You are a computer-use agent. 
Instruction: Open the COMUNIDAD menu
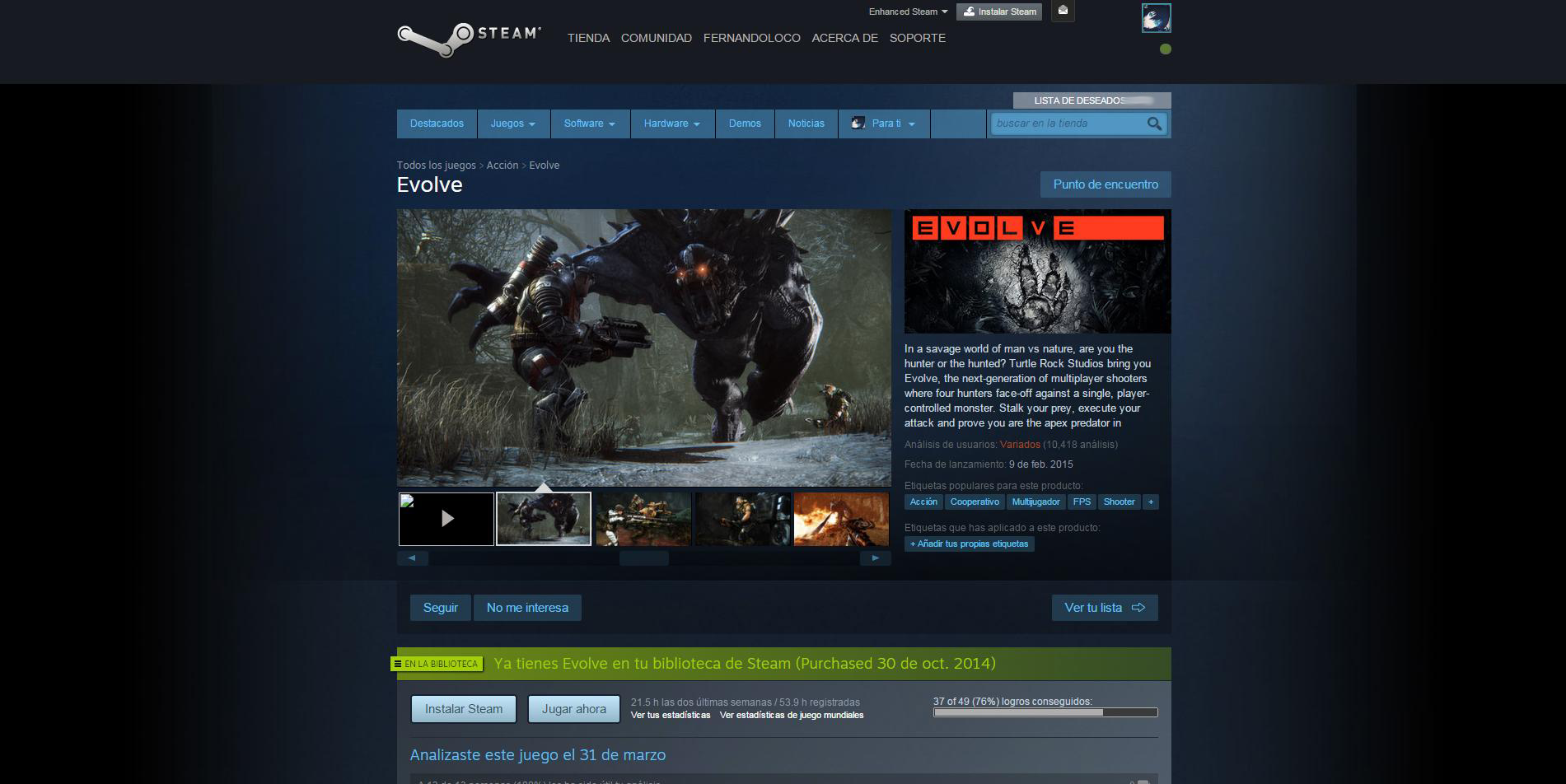(657, 38)
